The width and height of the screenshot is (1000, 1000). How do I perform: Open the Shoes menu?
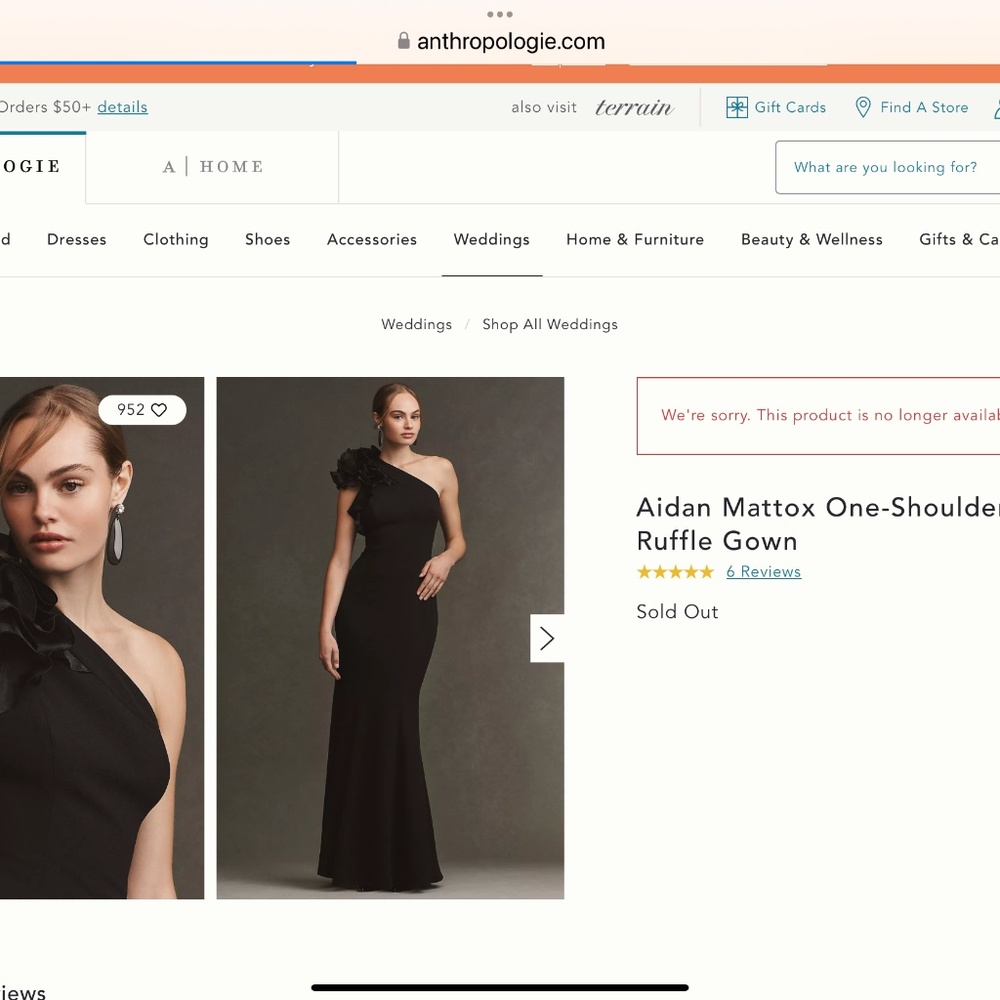[267, 240]
